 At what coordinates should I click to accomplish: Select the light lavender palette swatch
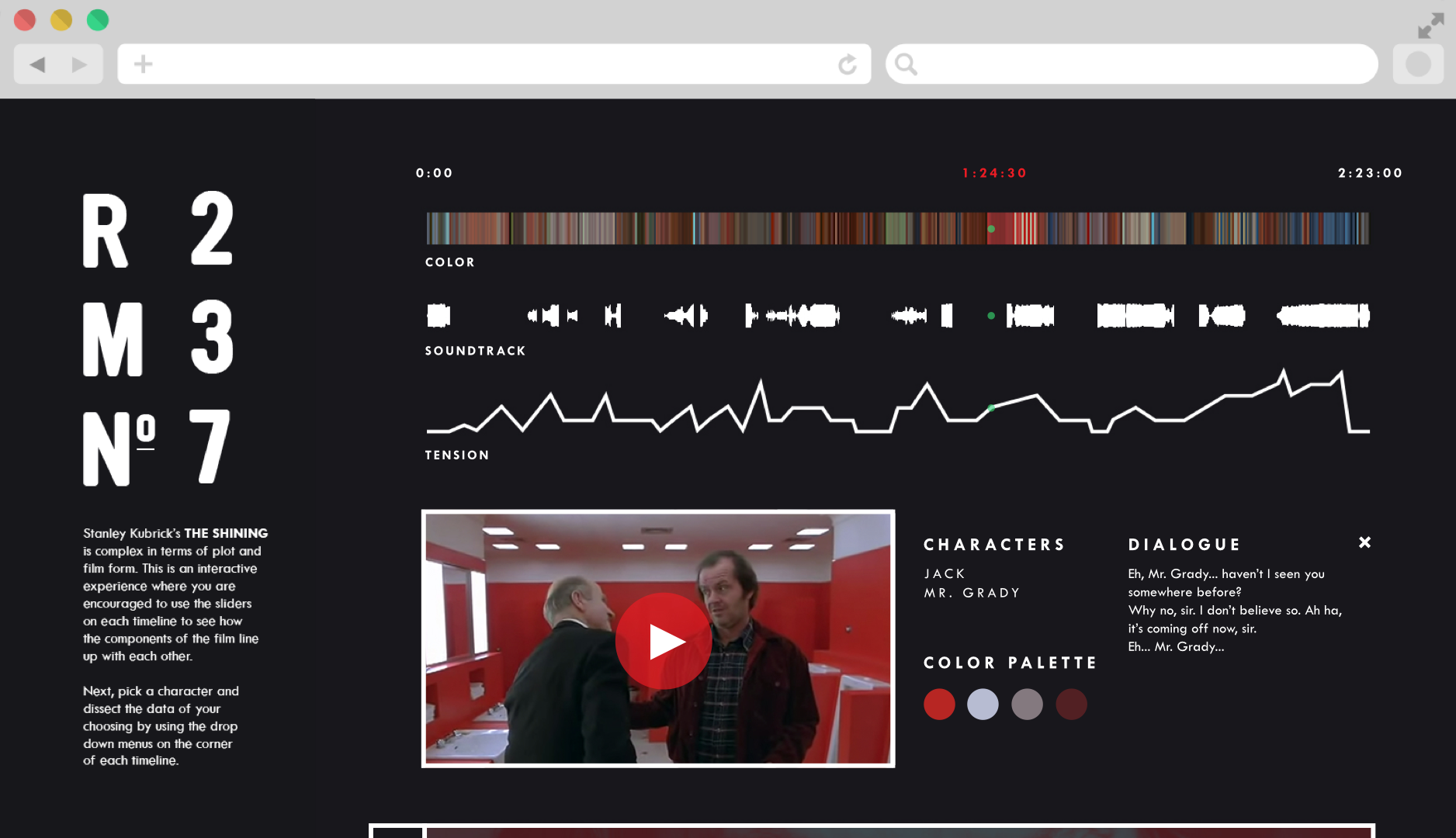tap(983, 705)
